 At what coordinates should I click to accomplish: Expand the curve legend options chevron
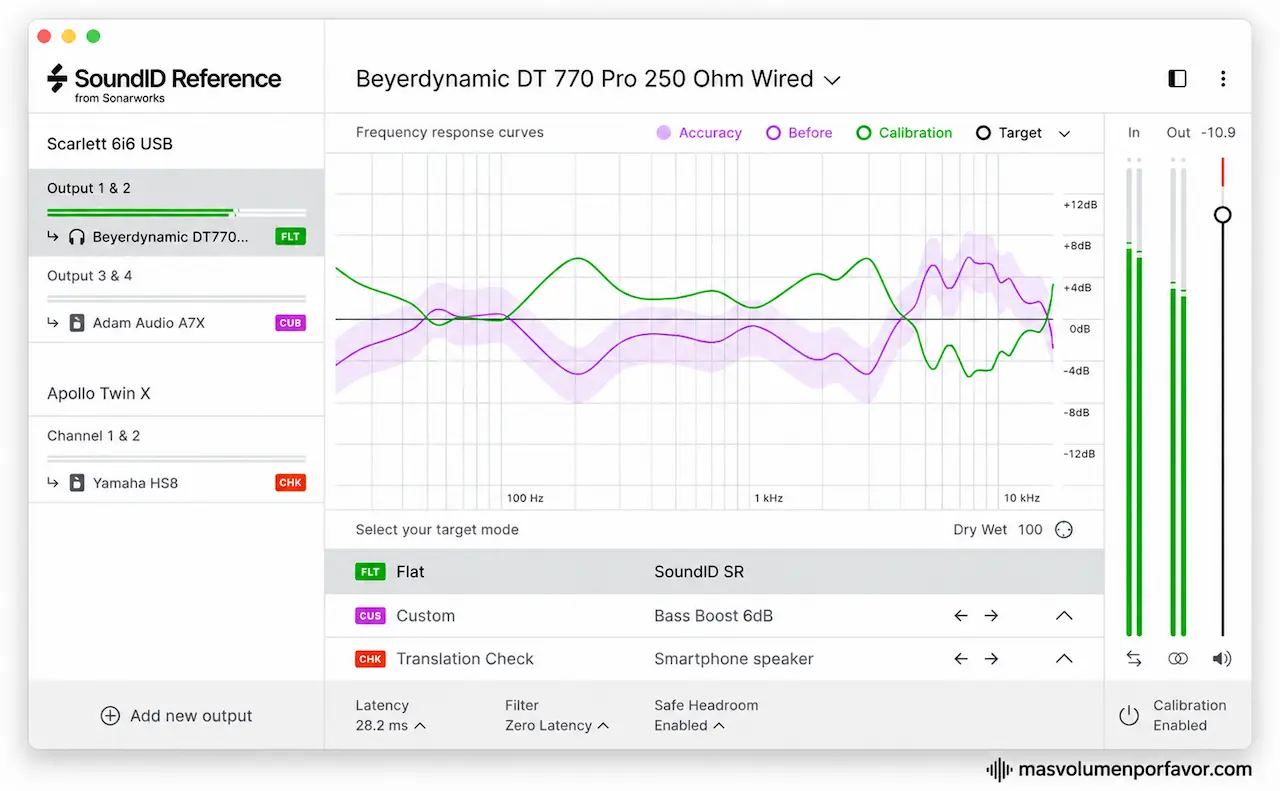click(x=1064, y=133)
